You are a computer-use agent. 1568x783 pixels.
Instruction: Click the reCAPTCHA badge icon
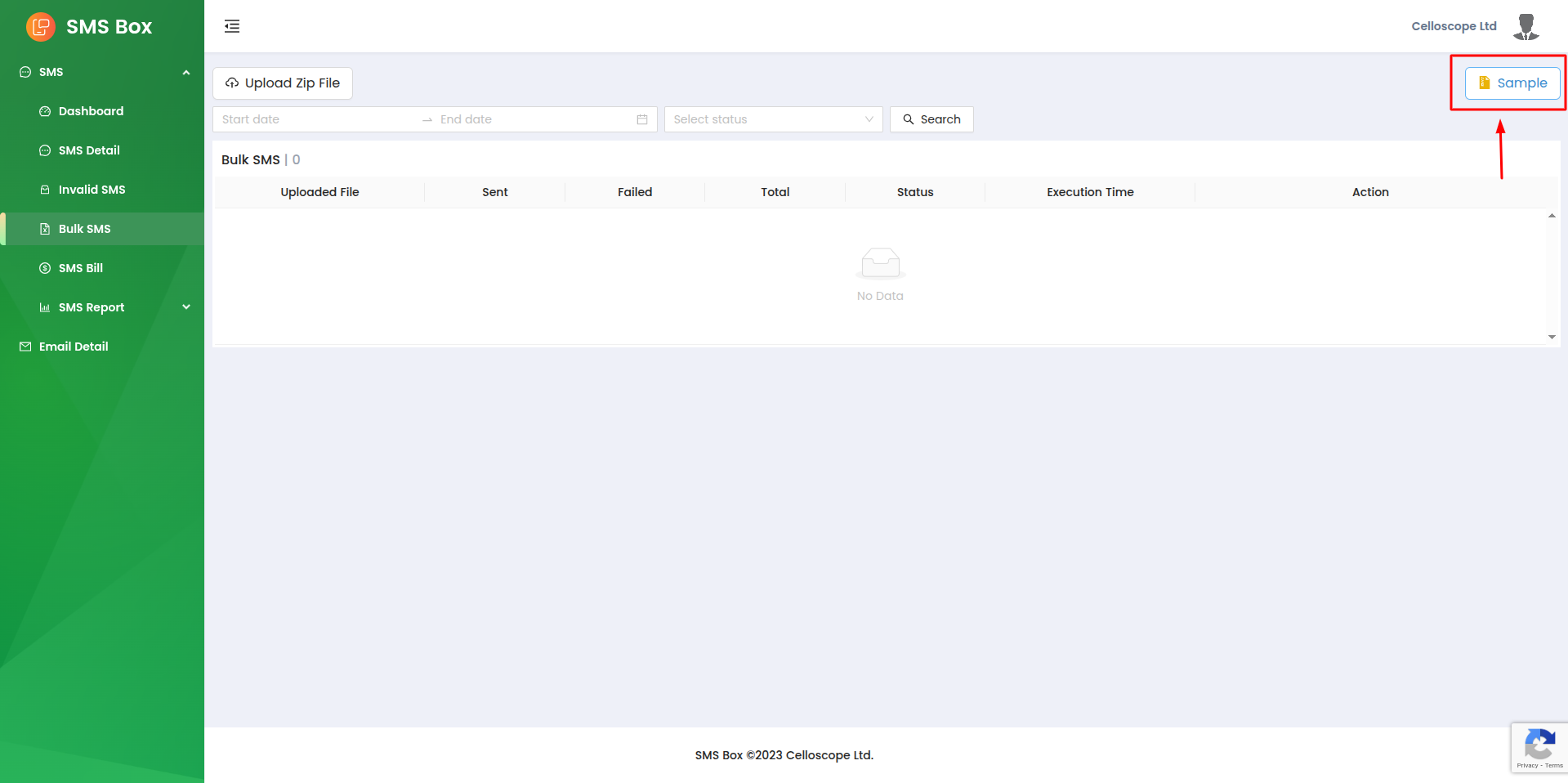[x=1539, y=747]
